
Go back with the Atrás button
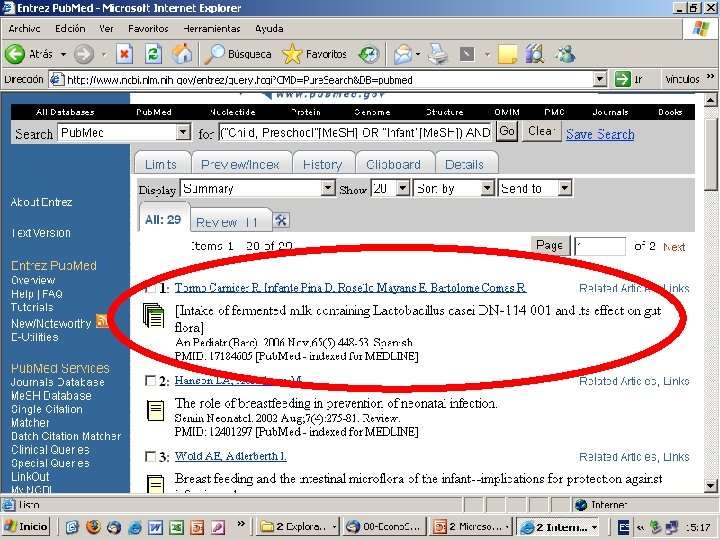tap(28, 54)
